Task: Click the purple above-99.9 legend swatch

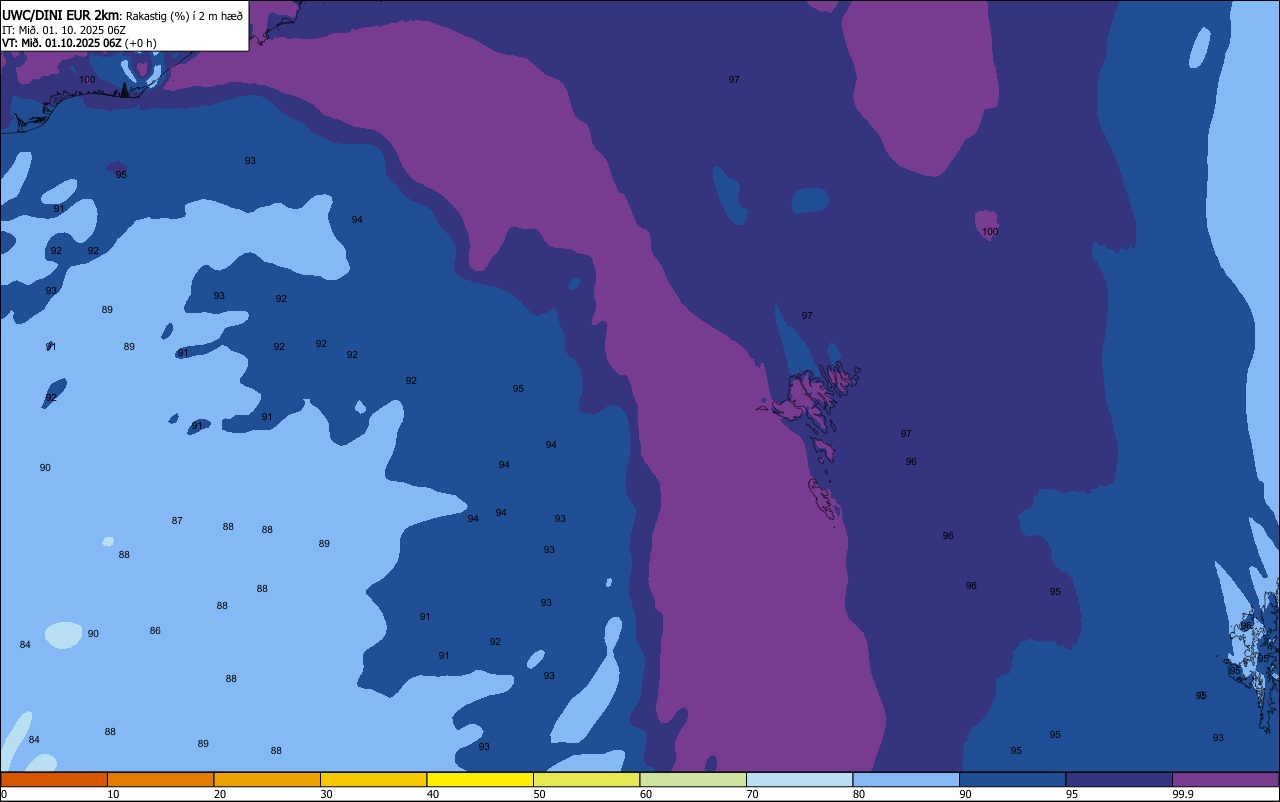Action: click(x=1225, y=779)
